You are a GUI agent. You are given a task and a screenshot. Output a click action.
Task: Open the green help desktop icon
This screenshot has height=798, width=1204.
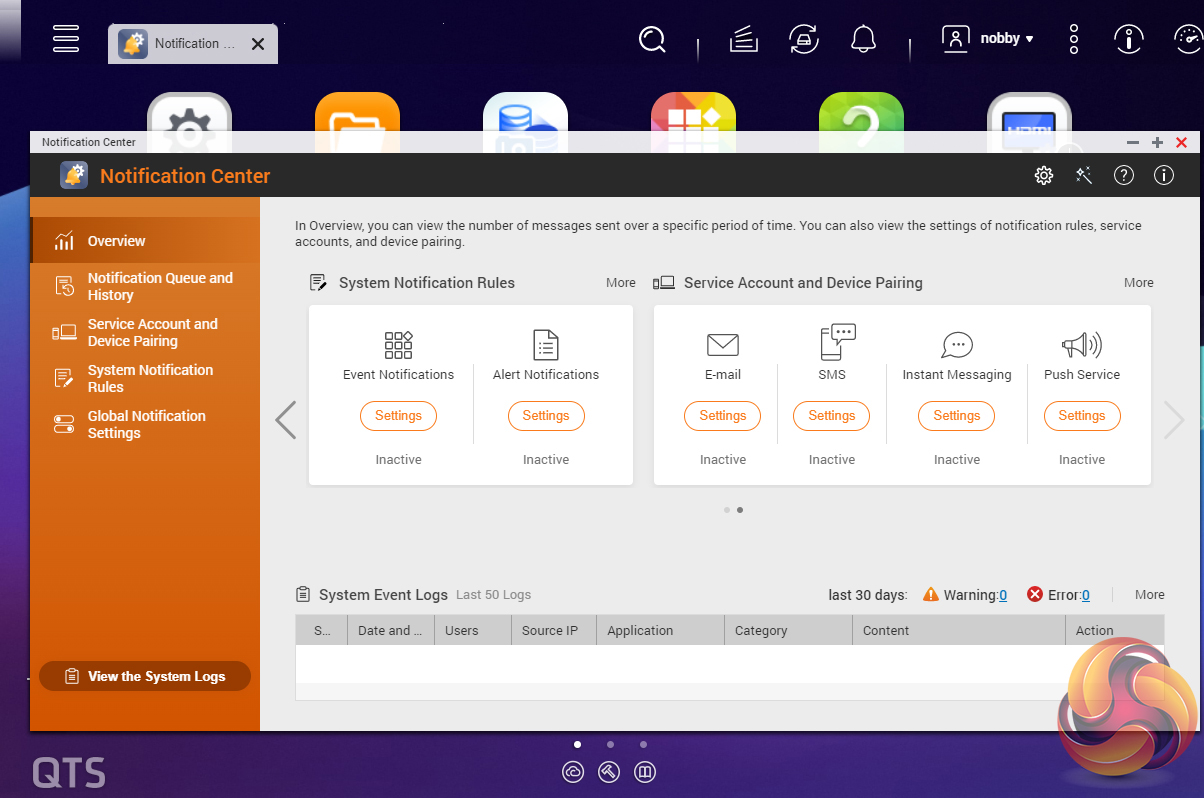(x=861, y=112)
